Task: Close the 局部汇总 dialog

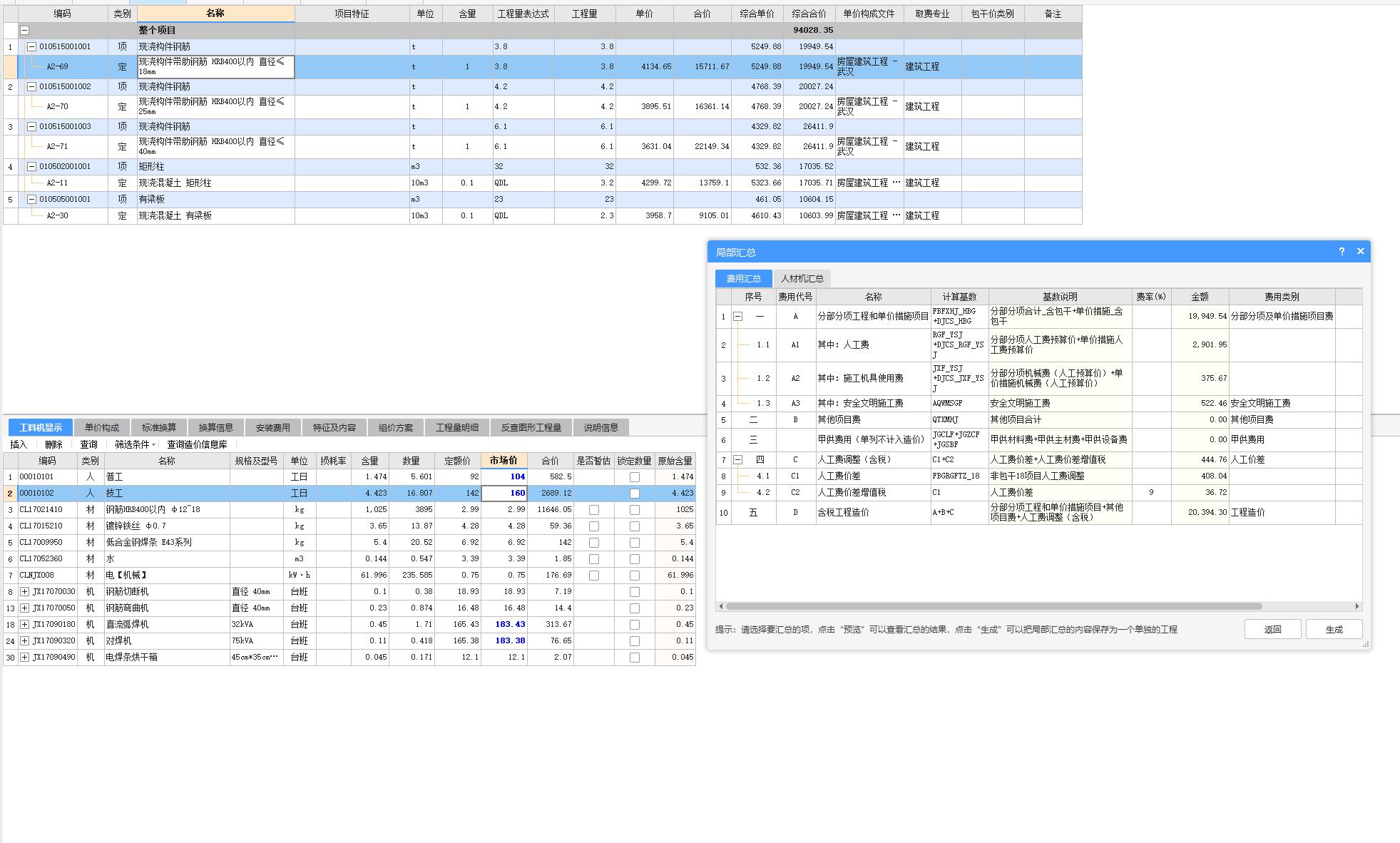Action: [x=1360, y=251]
